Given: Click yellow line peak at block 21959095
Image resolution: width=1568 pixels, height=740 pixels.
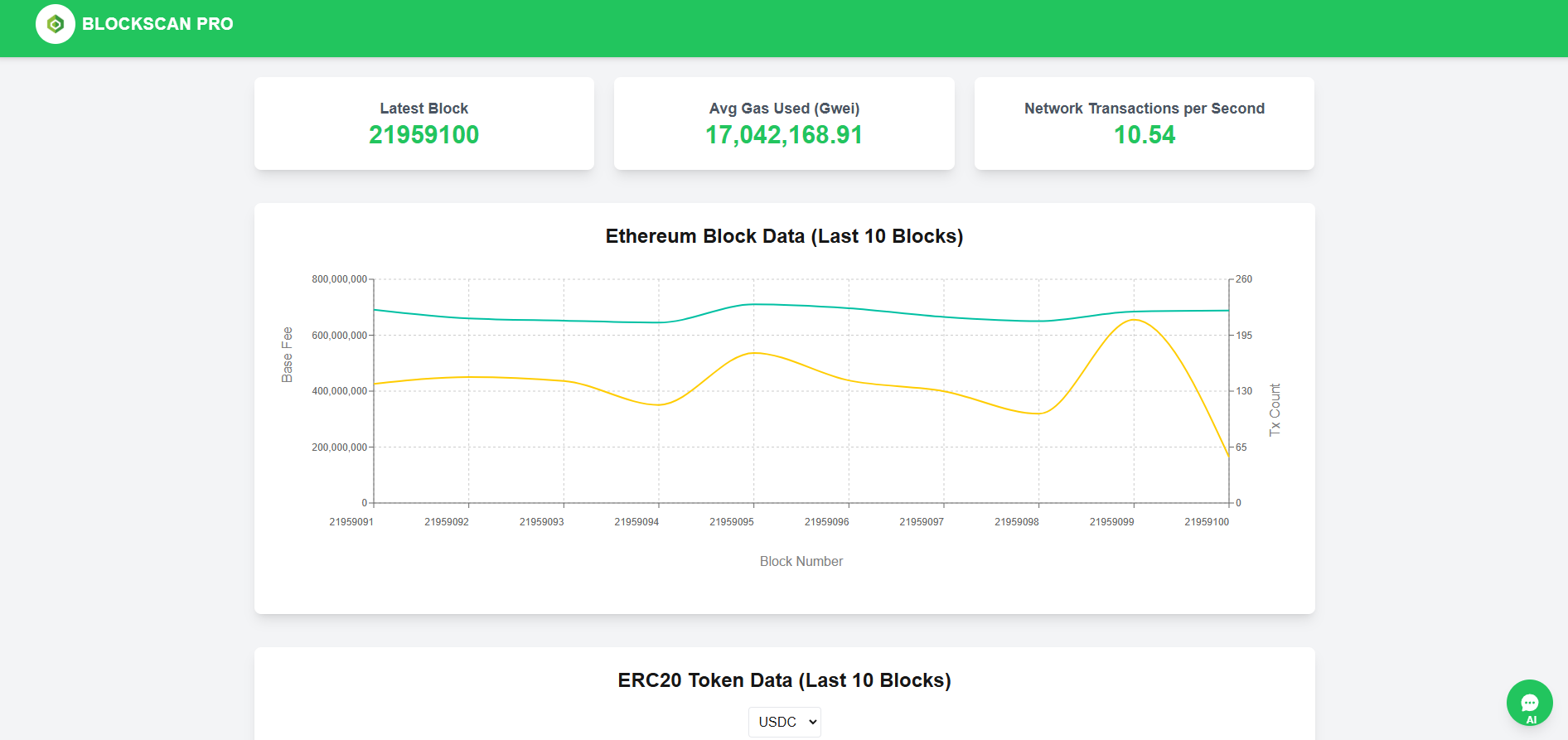Looking at the screenshot, I should (x=753, y=353).
